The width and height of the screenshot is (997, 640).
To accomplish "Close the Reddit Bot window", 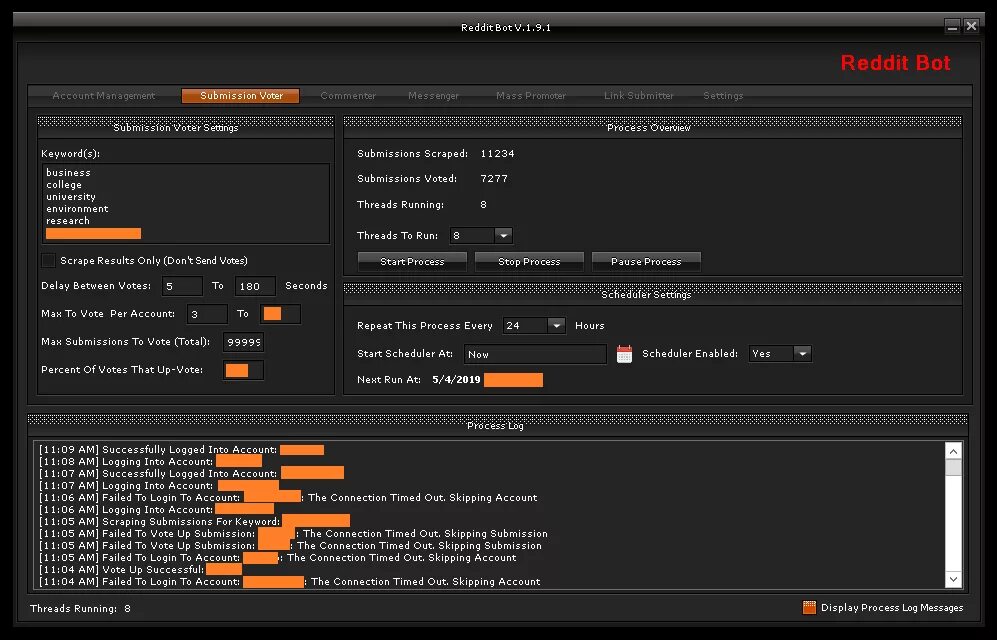I will (x=971, y=27).
